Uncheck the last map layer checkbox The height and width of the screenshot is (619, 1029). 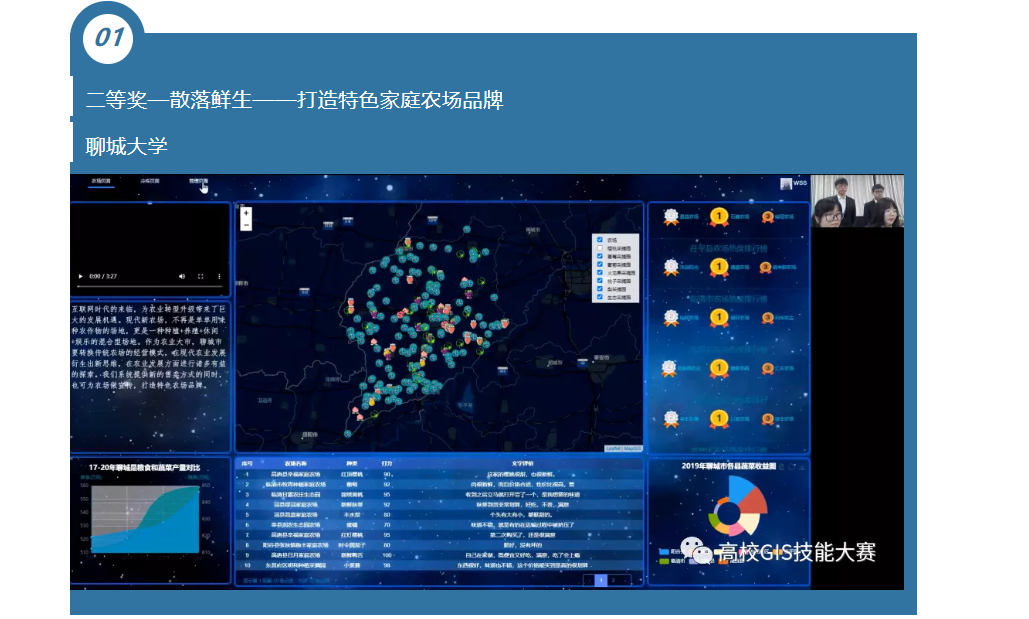tap(599, 296)
